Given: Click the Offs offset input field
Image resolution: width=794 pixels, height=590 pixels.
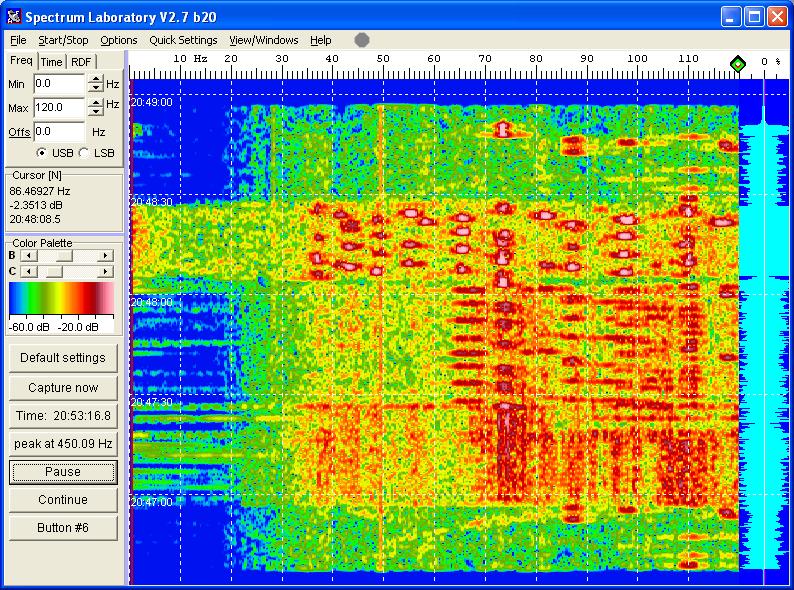Looking at the screenshot, I should 59,132.
